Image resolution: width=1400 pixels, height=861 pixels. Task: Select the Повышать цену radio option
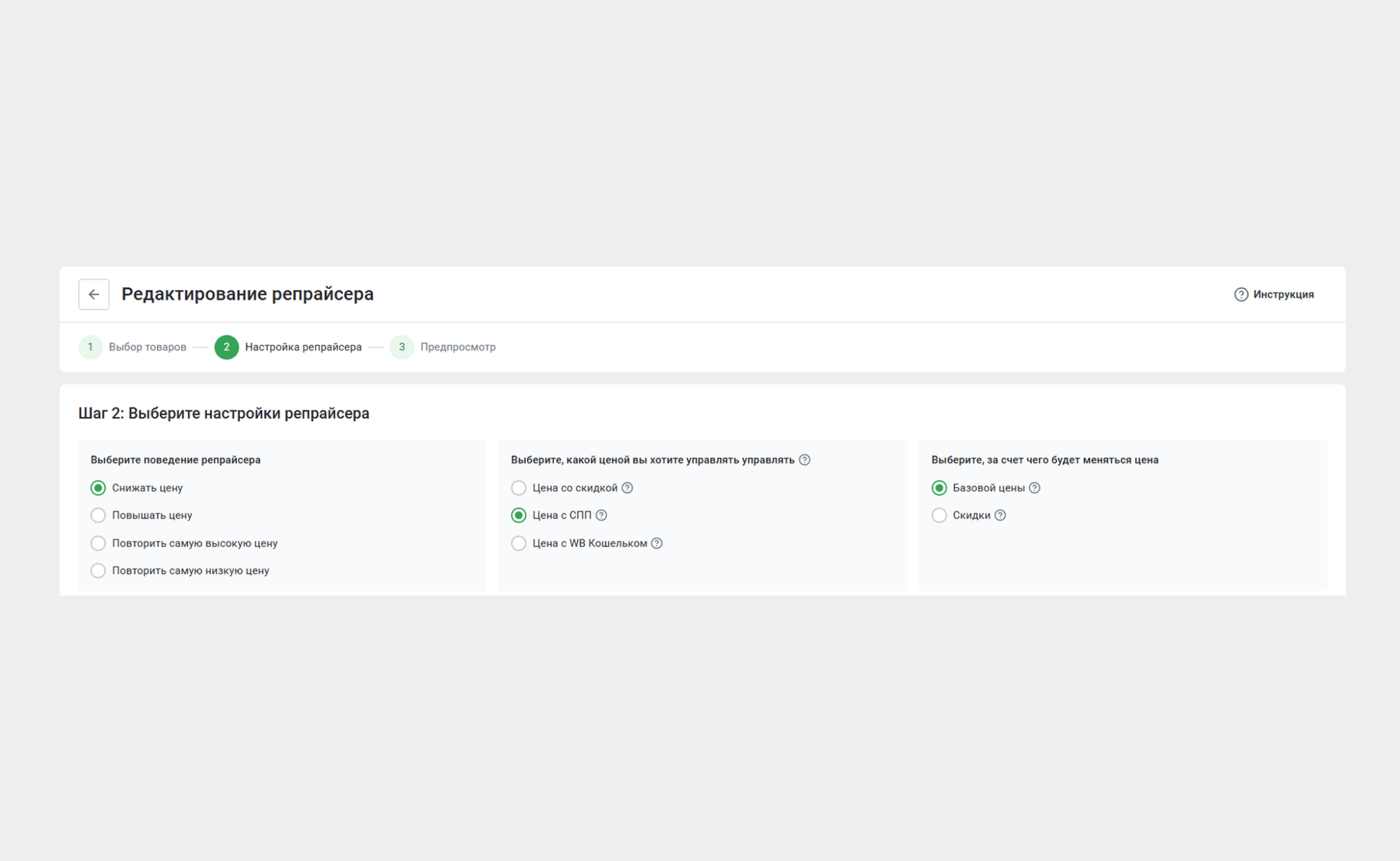coord(98,515)
